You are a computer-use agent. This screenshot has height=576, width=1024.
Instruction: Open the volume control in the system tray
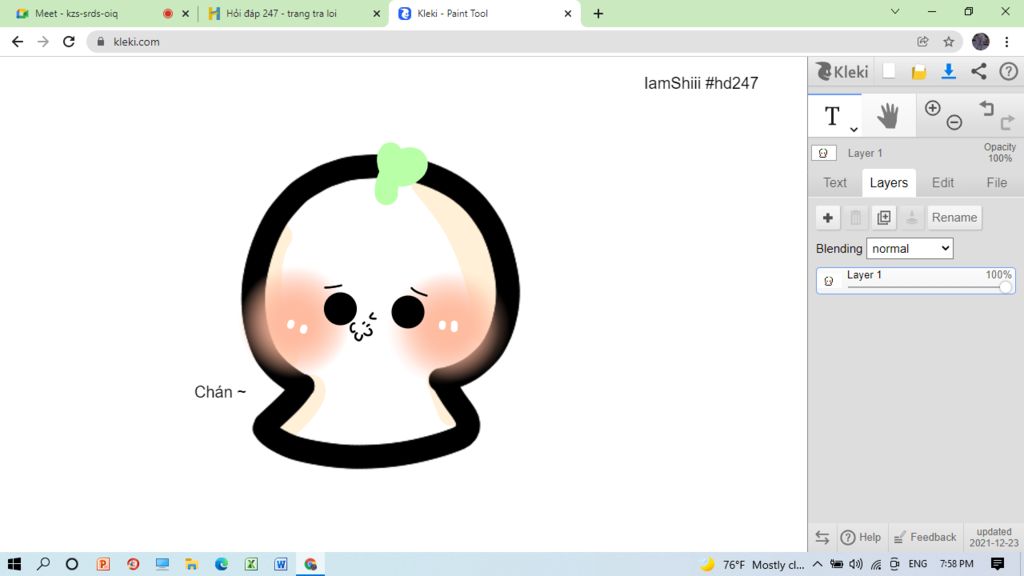click(856, 564)
